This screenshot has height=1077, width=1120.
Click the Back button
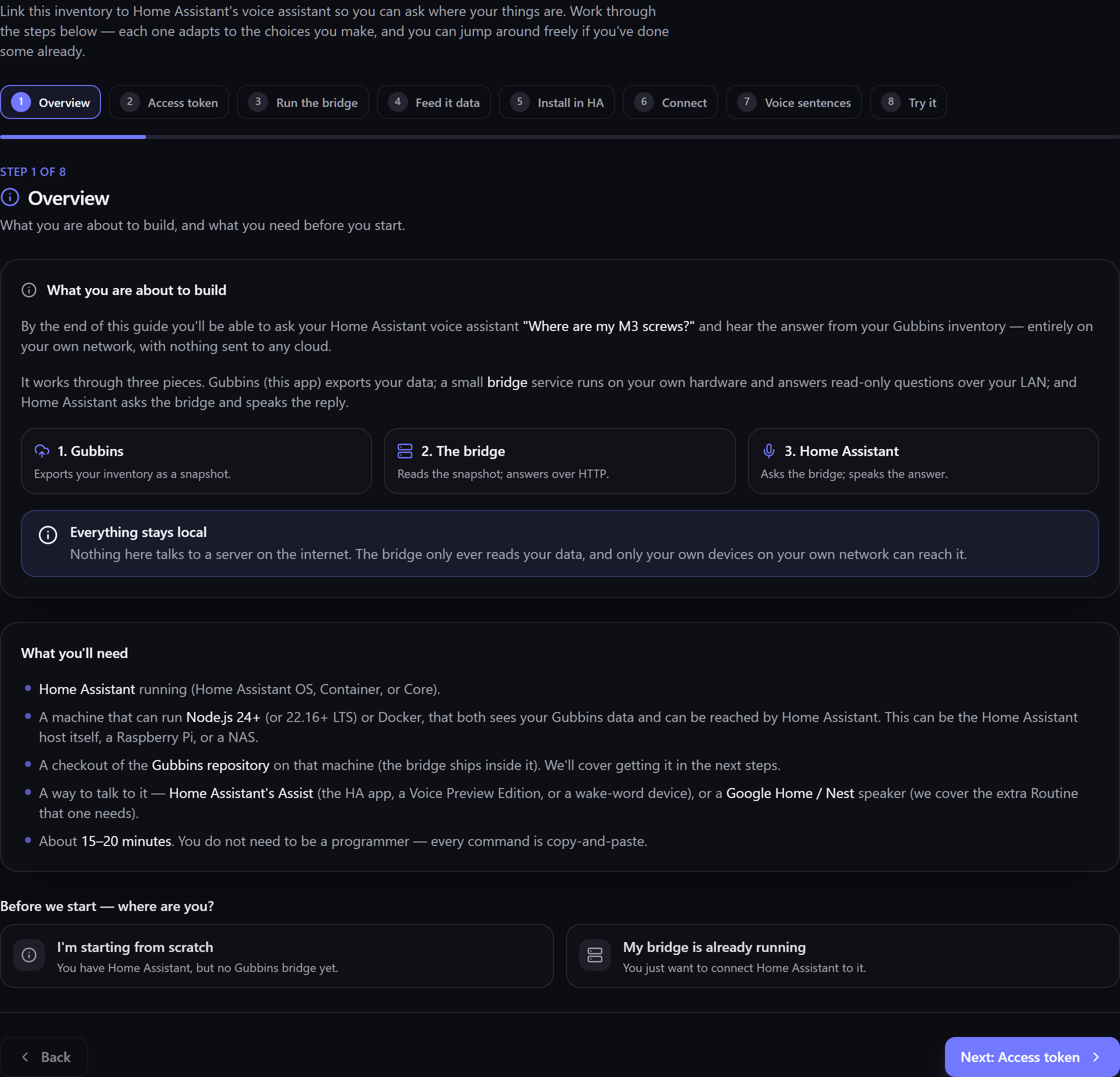(44, 1057)
